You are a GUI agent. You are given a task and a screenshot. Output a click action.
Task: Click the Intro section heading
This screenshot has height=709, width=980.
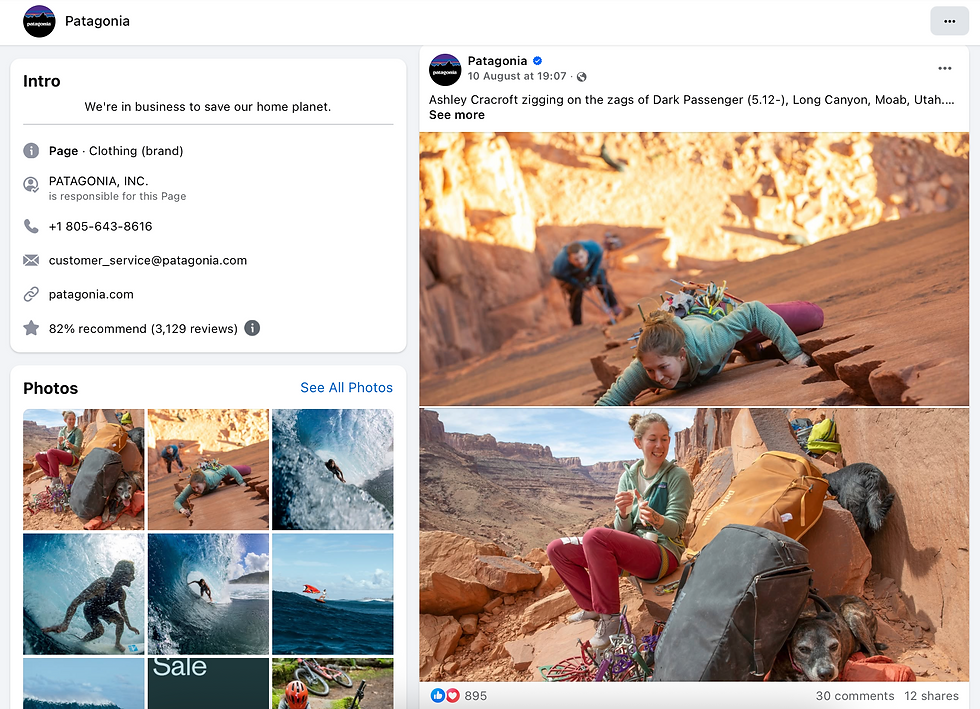click(42, 81)
